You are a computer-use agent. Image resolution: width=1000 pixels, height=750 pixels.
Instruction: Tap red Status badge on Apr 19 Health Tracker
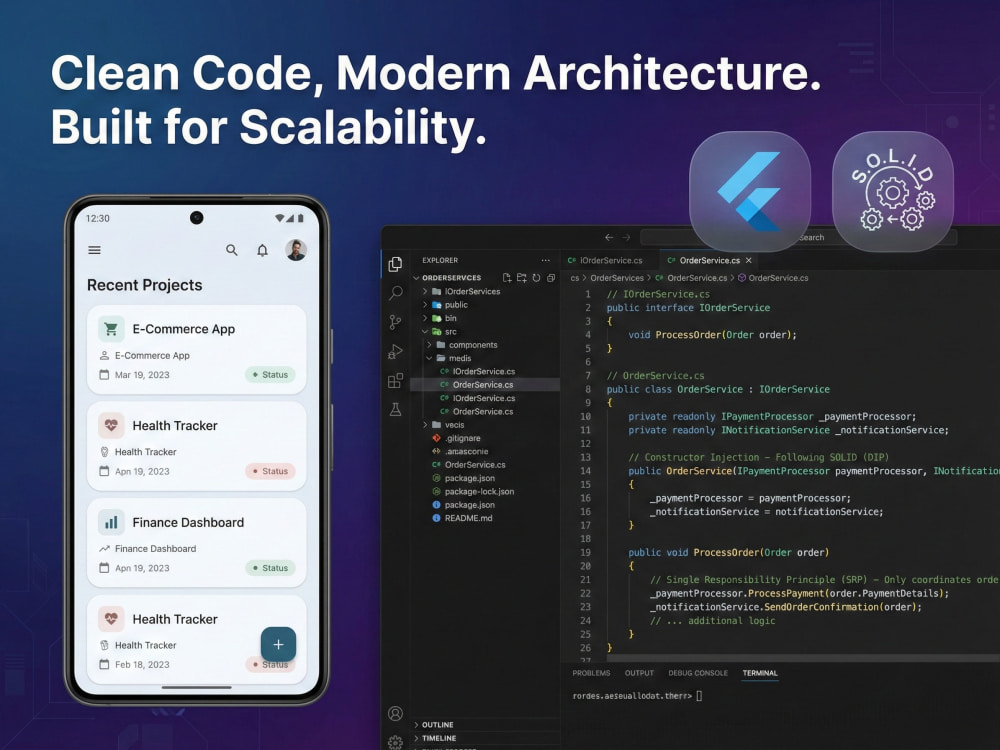point(270,471)
